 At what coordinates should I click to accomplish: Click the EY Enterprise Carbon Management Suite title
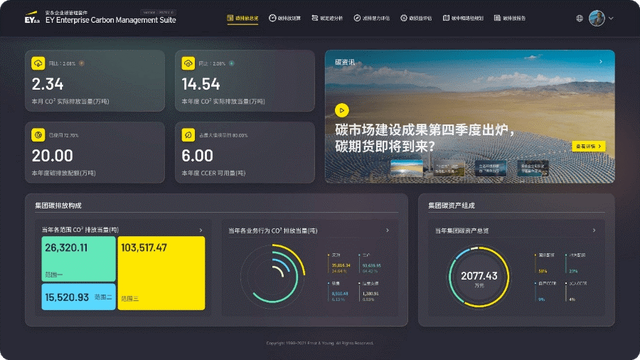111,20
